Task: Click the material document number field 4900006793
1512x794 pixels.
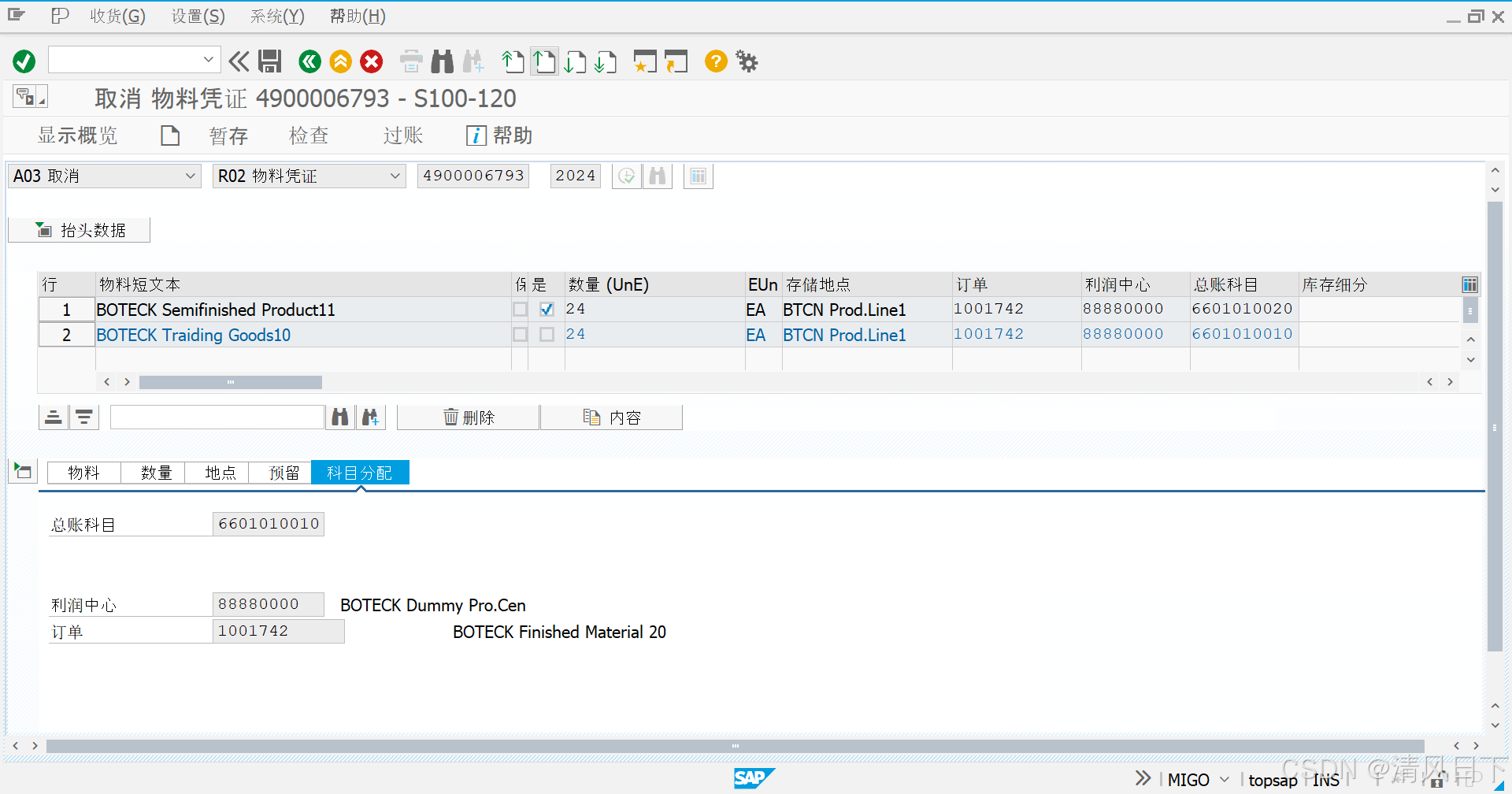Action: tap(473, 176)
